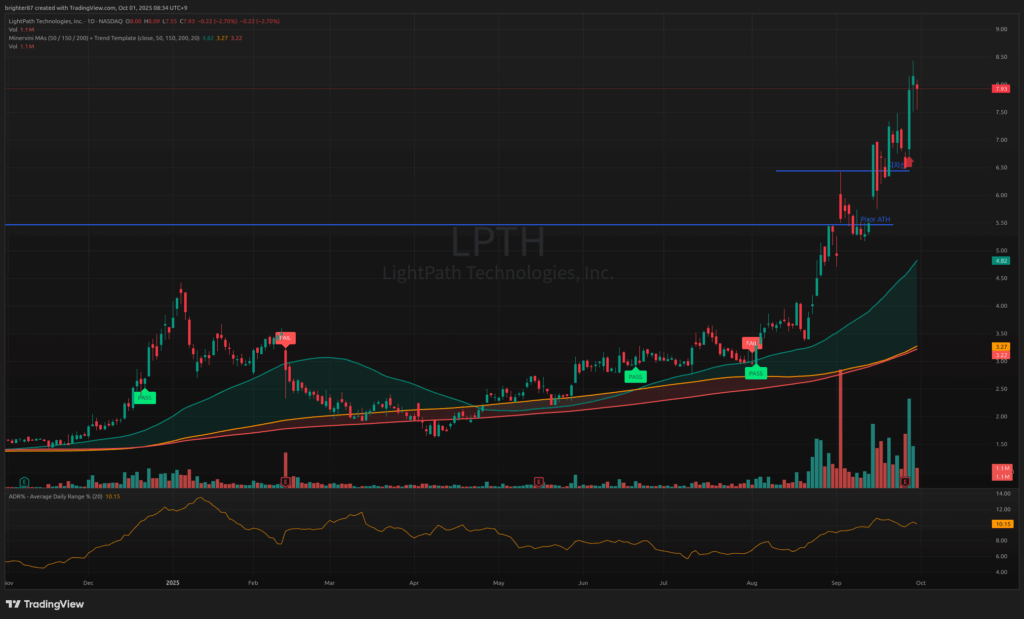Screen dimensions: 1024x619
Task: Click the May earnings marker icon on the volume pane
Action: (539, 481)
